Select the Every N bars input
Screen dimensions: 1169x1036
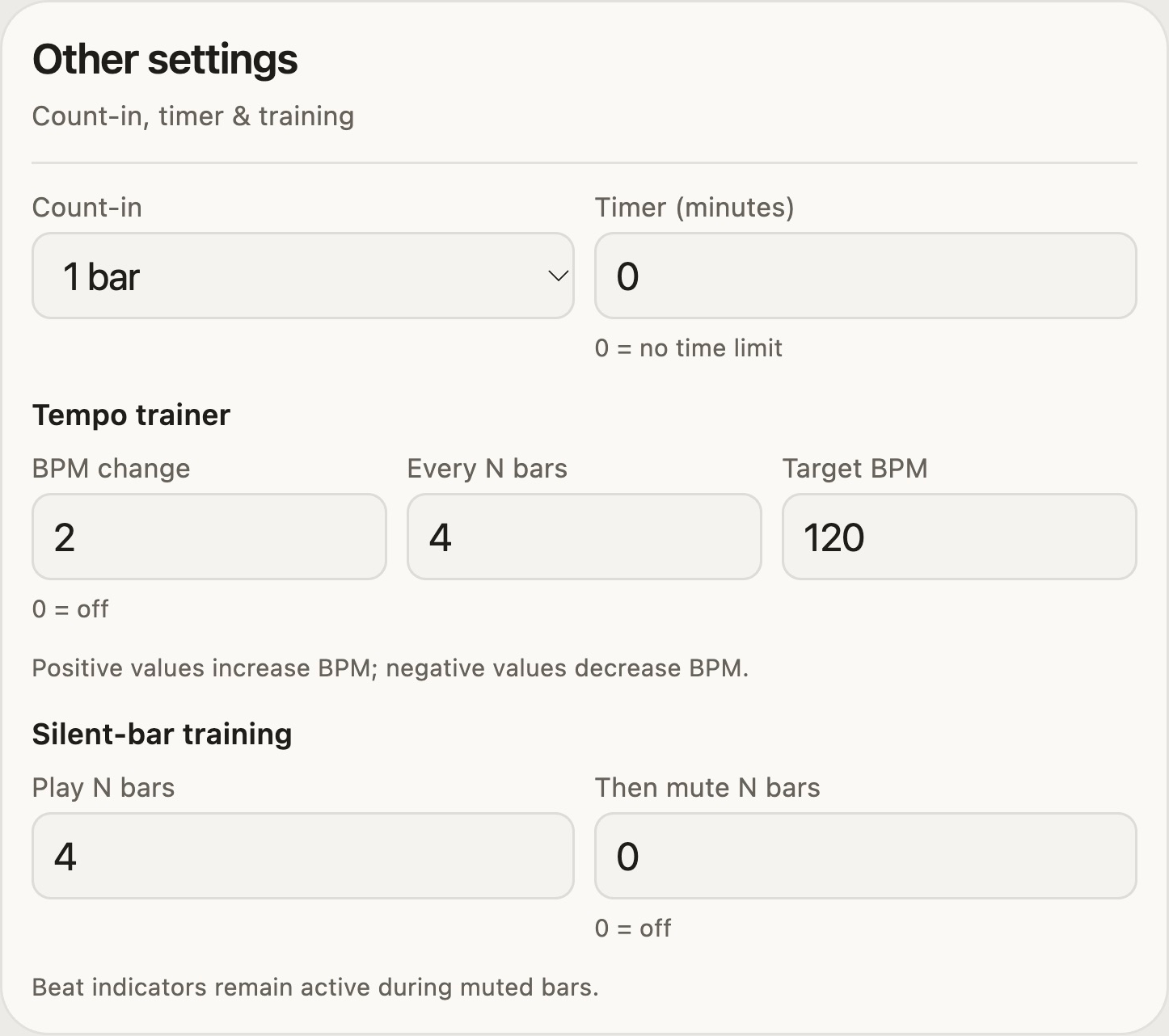coord(584,537)
